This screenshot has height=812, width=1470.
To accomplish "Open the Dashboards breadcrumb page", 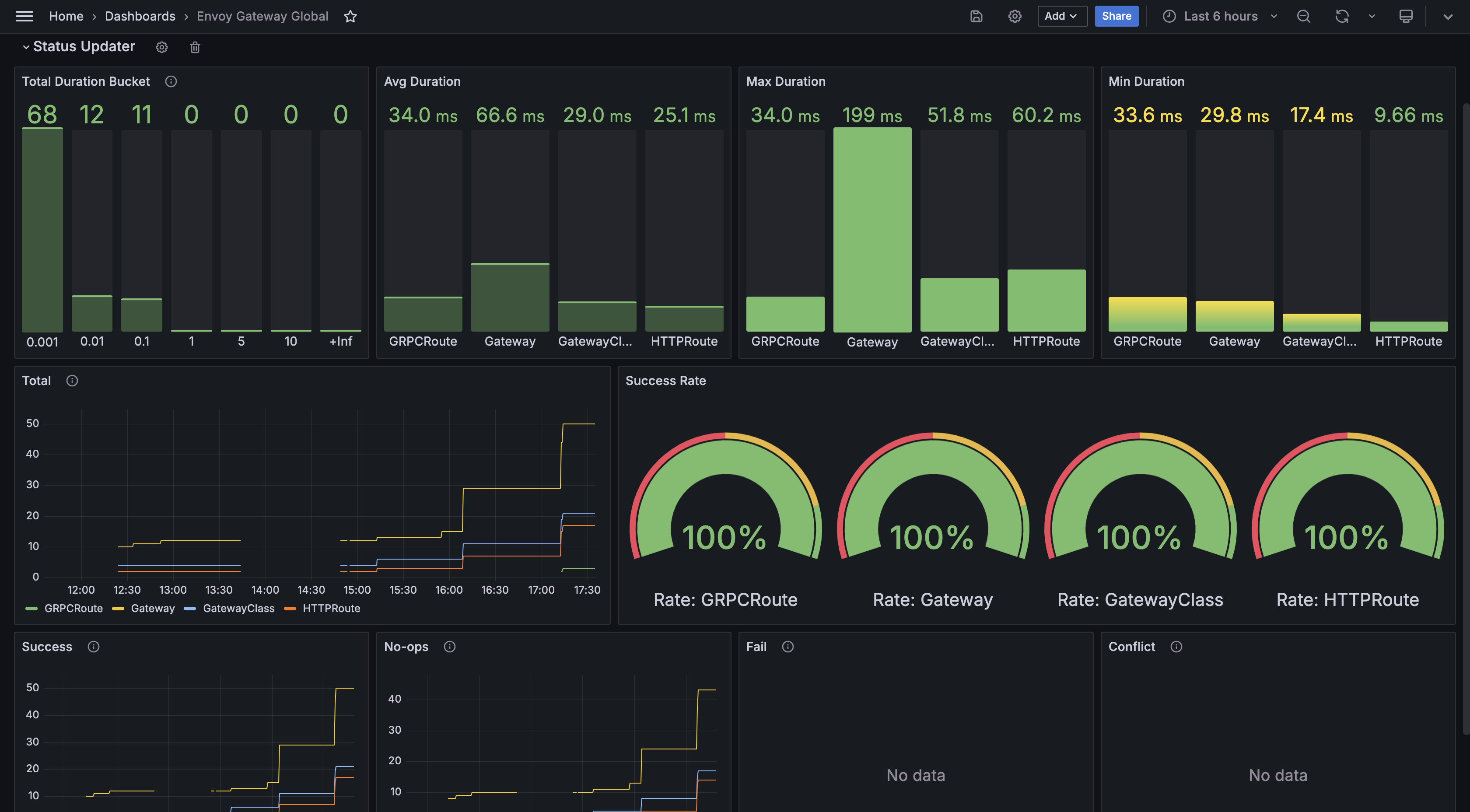I will click(x=140, y=16).
